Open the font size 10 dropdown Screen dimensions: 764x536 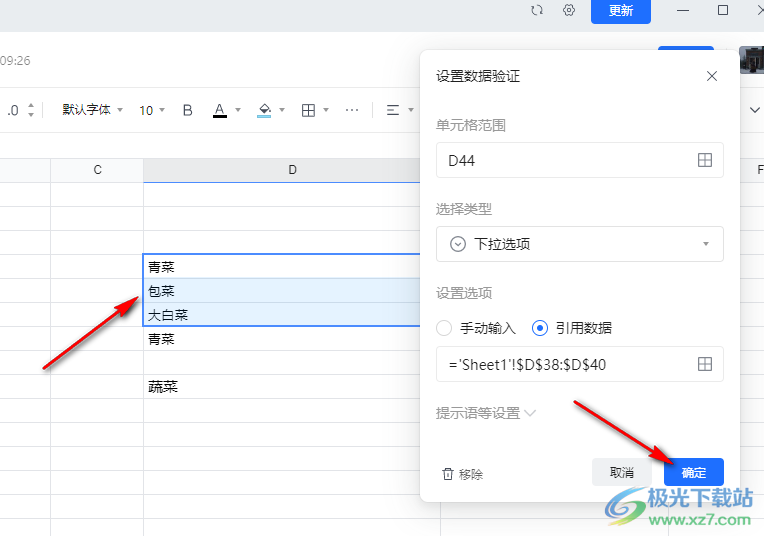coord(152,110)
